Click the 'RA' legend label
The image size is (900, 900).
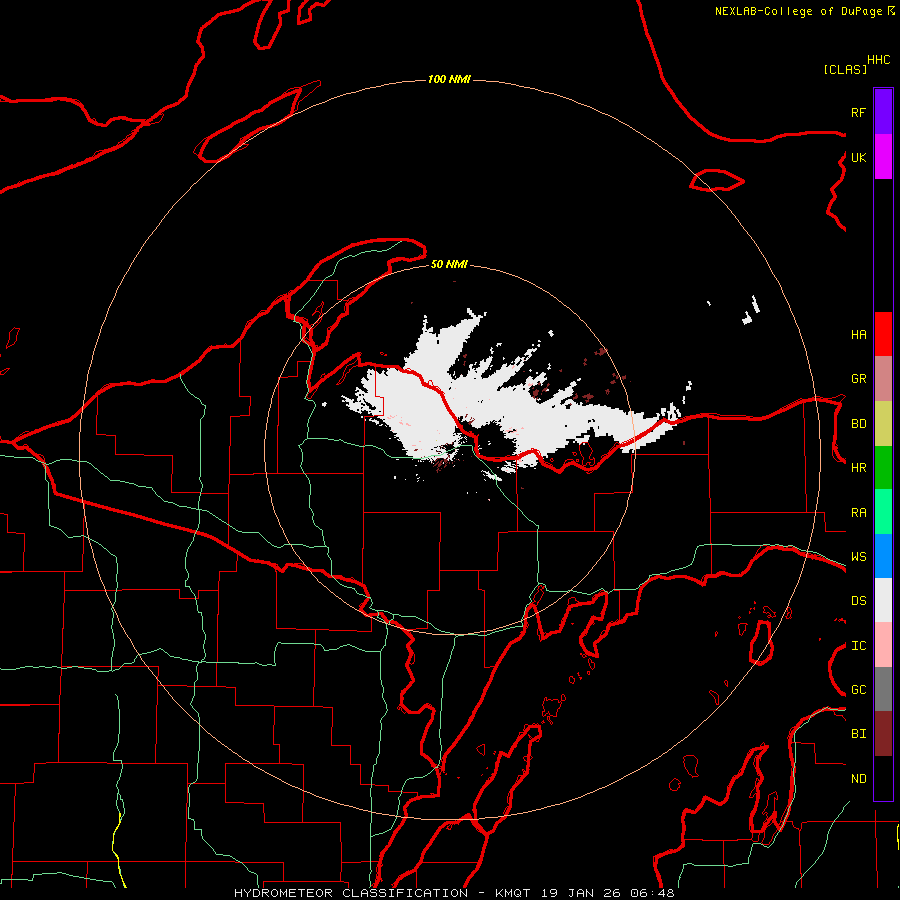(858, 513)
